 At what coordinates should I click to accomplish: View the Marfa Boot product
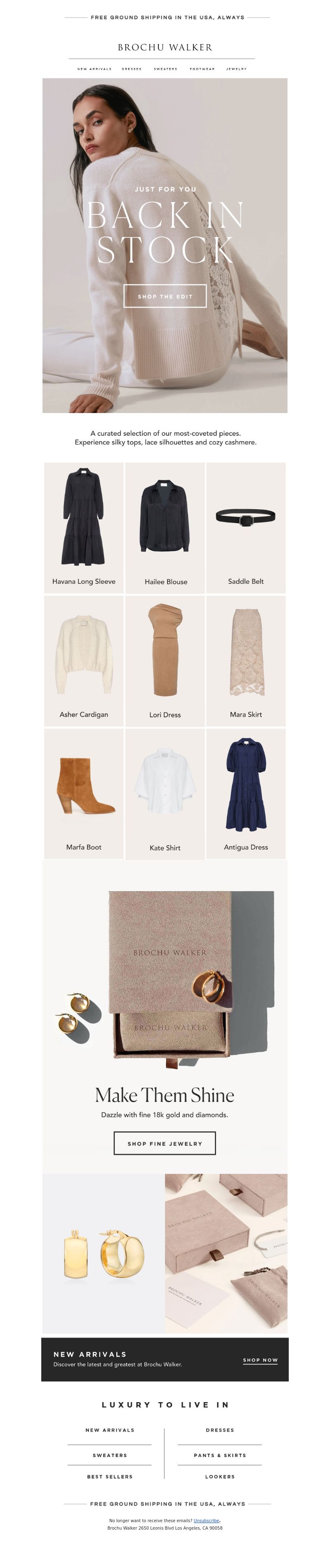[x=84, y=794]
